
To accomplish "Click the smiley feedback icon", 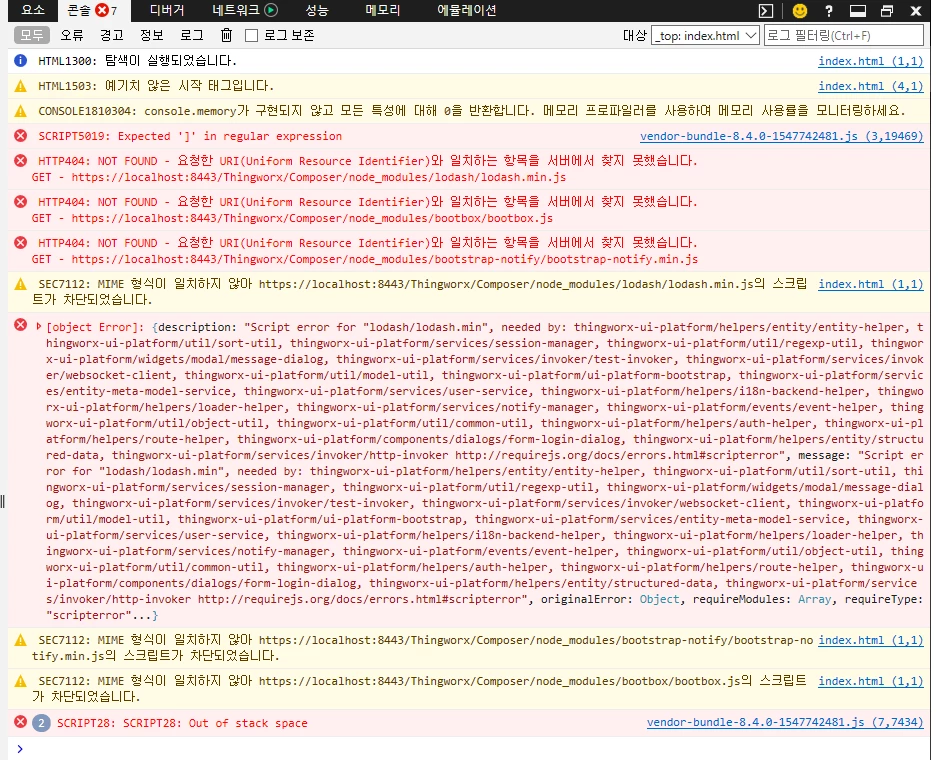I will point(800,11).
